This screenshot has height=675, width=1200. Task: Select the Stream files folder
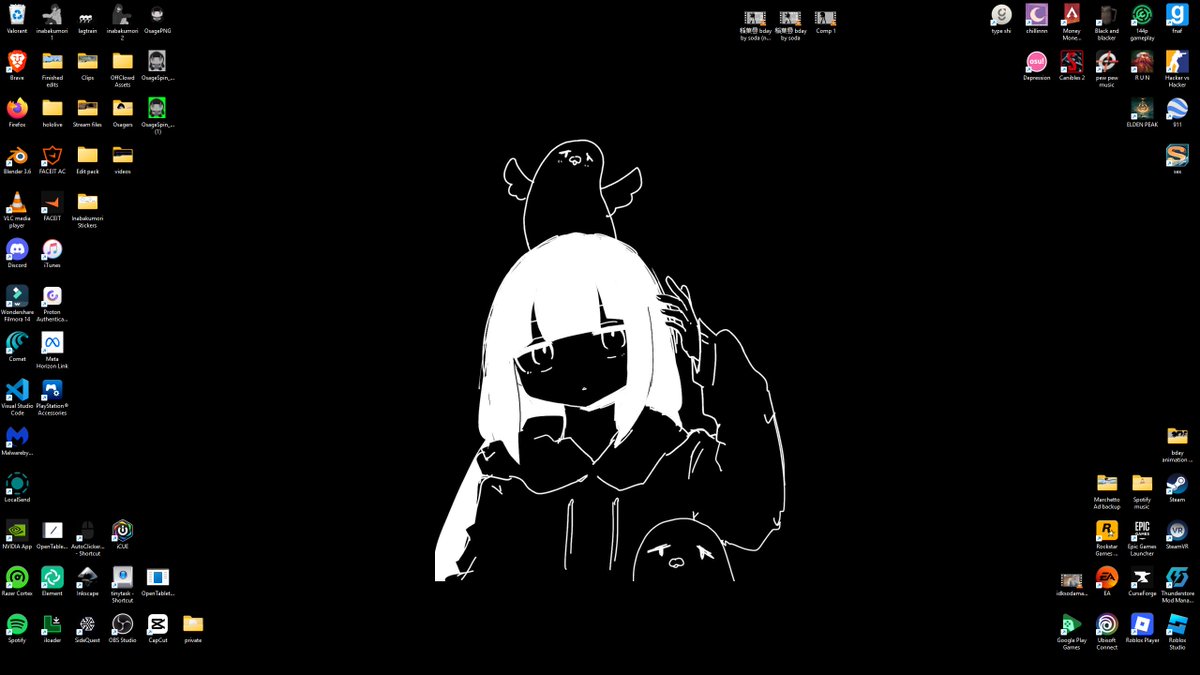(87, 108)
